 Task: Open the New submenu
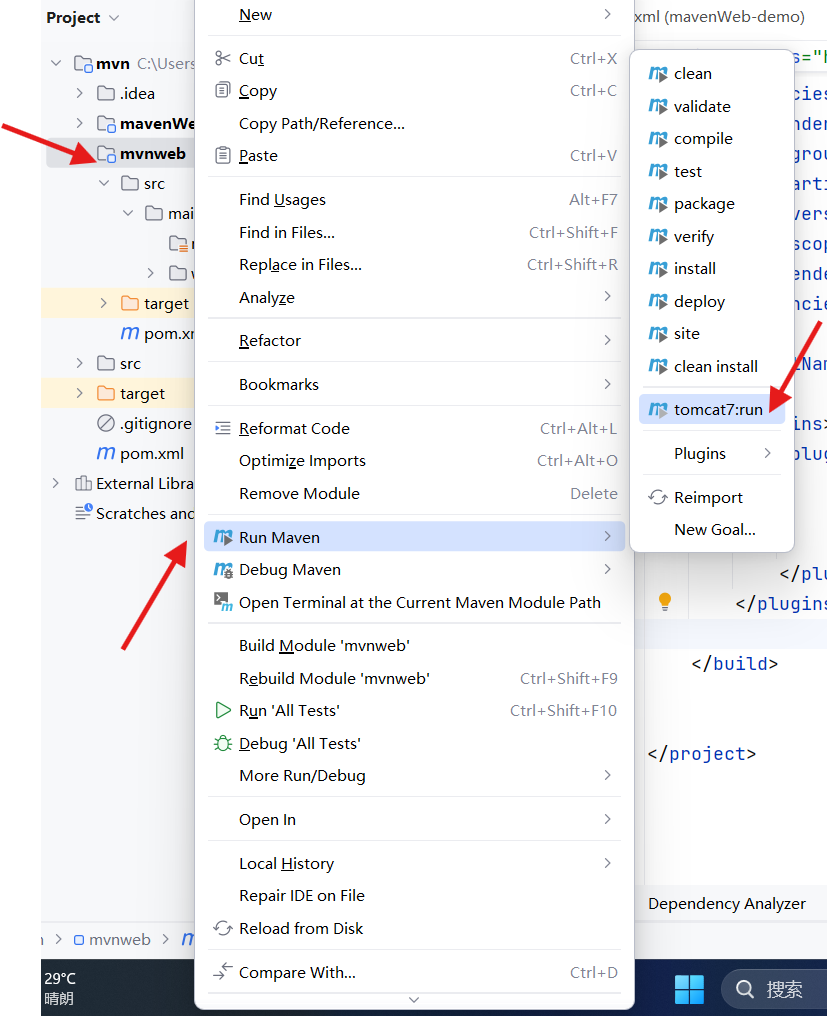414,15
